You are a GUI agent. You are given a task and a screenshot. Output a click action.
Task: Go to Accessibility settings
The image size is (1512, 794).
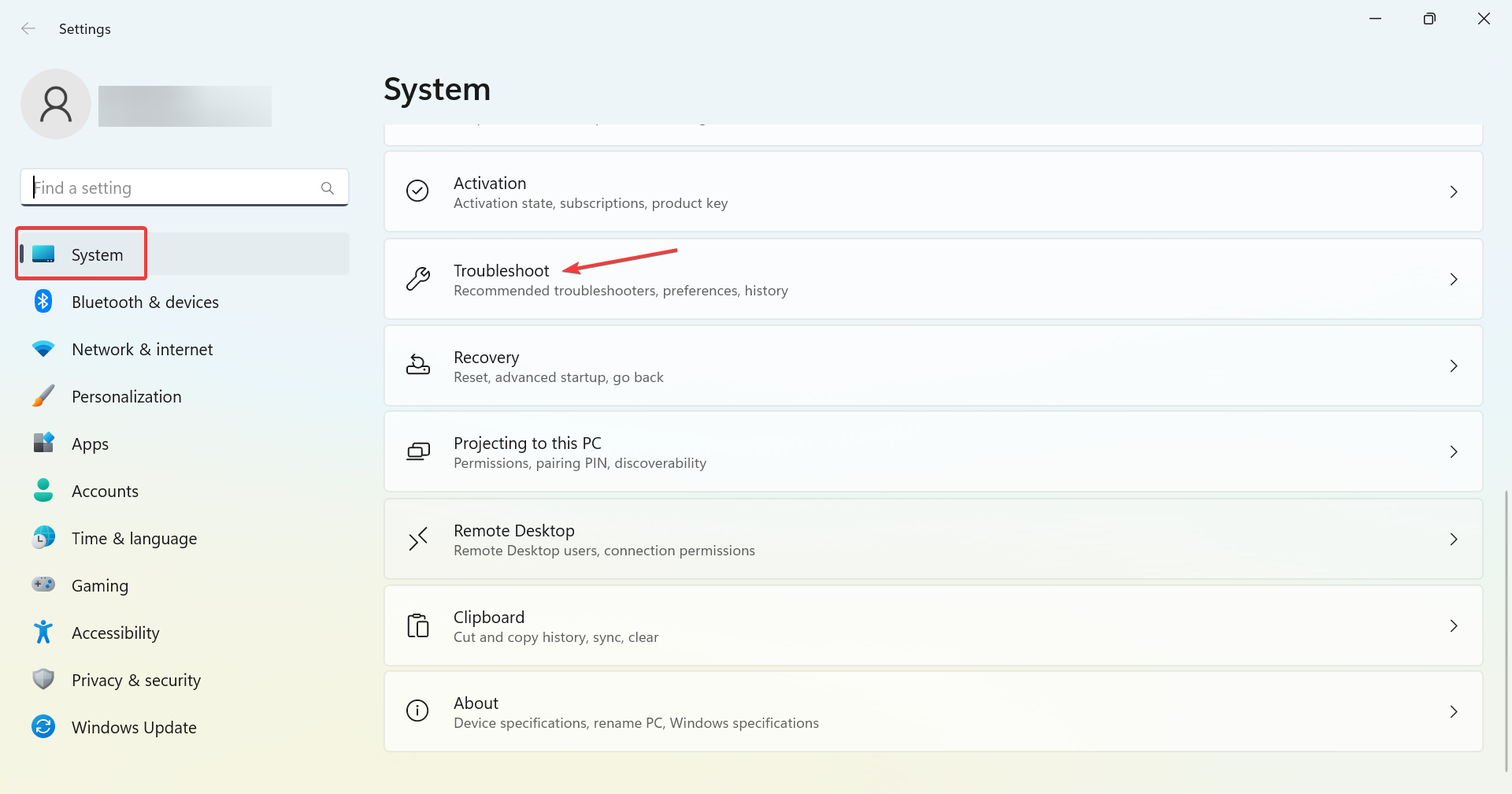pyautogui.click(x=184, y=633)
